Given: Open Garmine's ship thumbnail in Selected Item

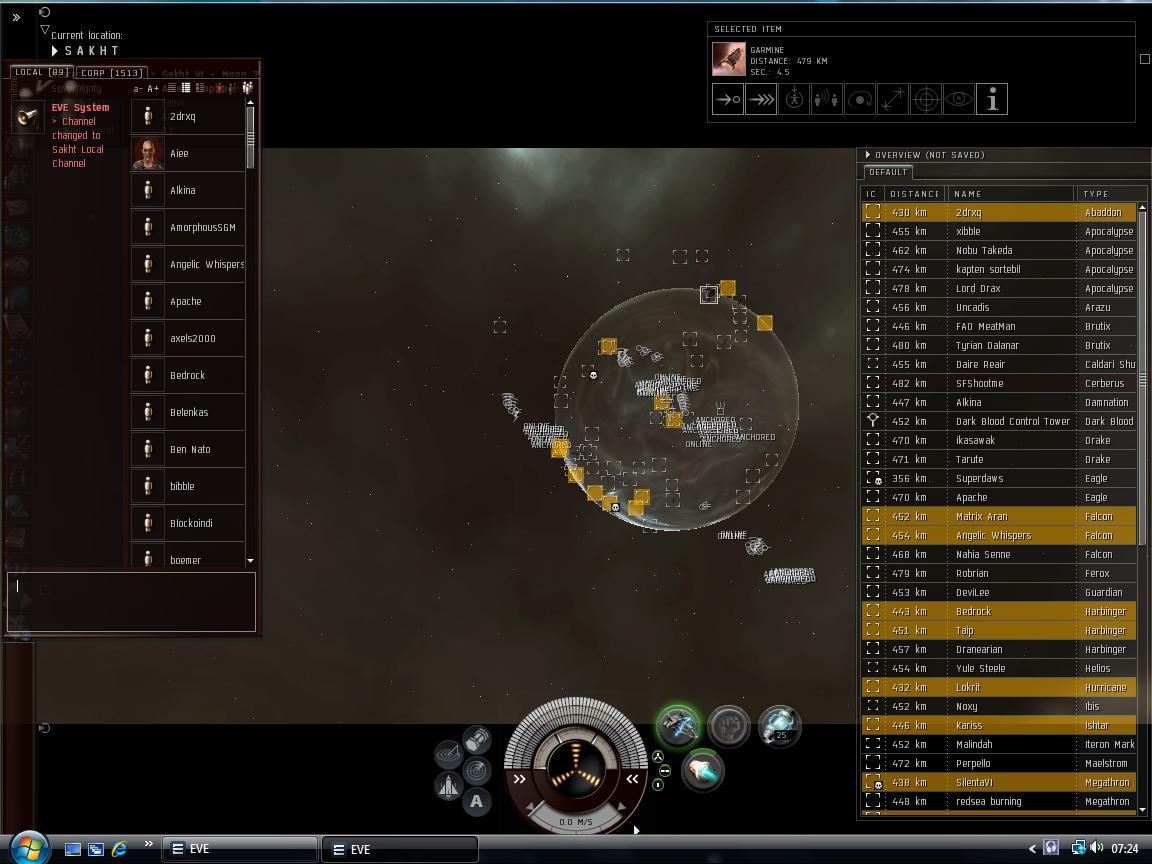Looking at the screenshot, I should (x=729, y=60).
